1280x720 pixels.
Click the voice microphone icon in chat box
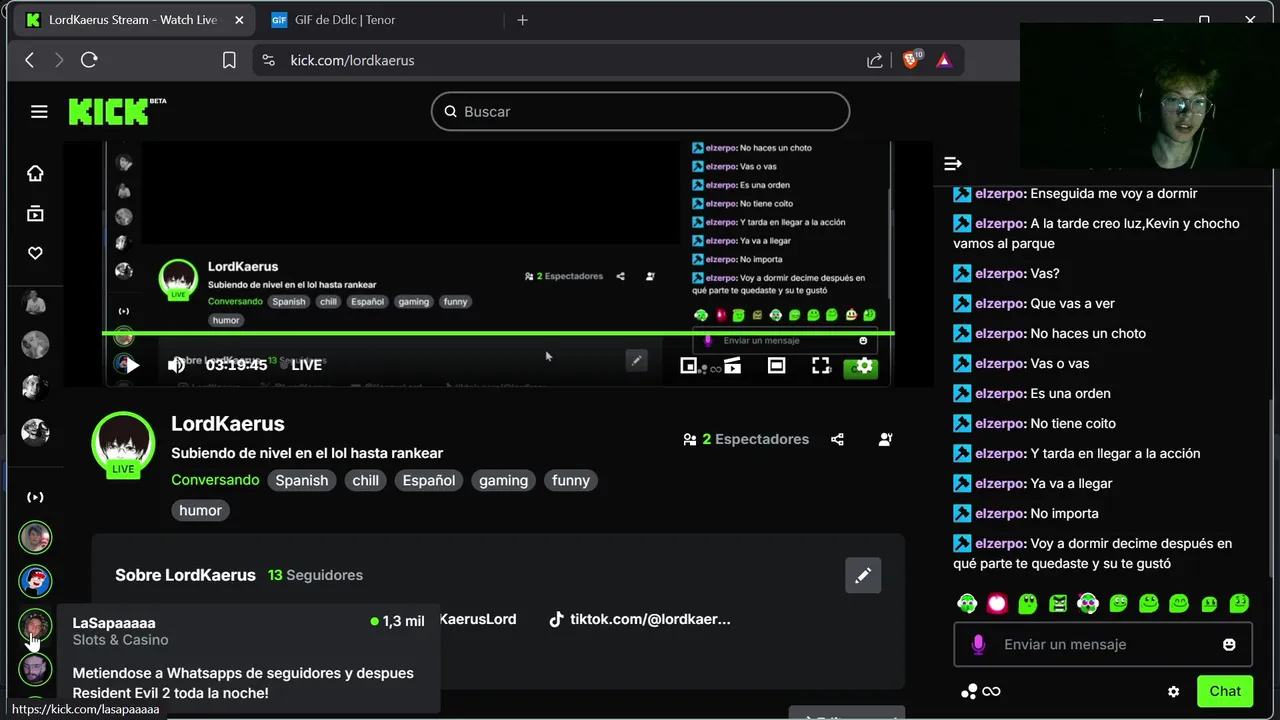(978, 645)
